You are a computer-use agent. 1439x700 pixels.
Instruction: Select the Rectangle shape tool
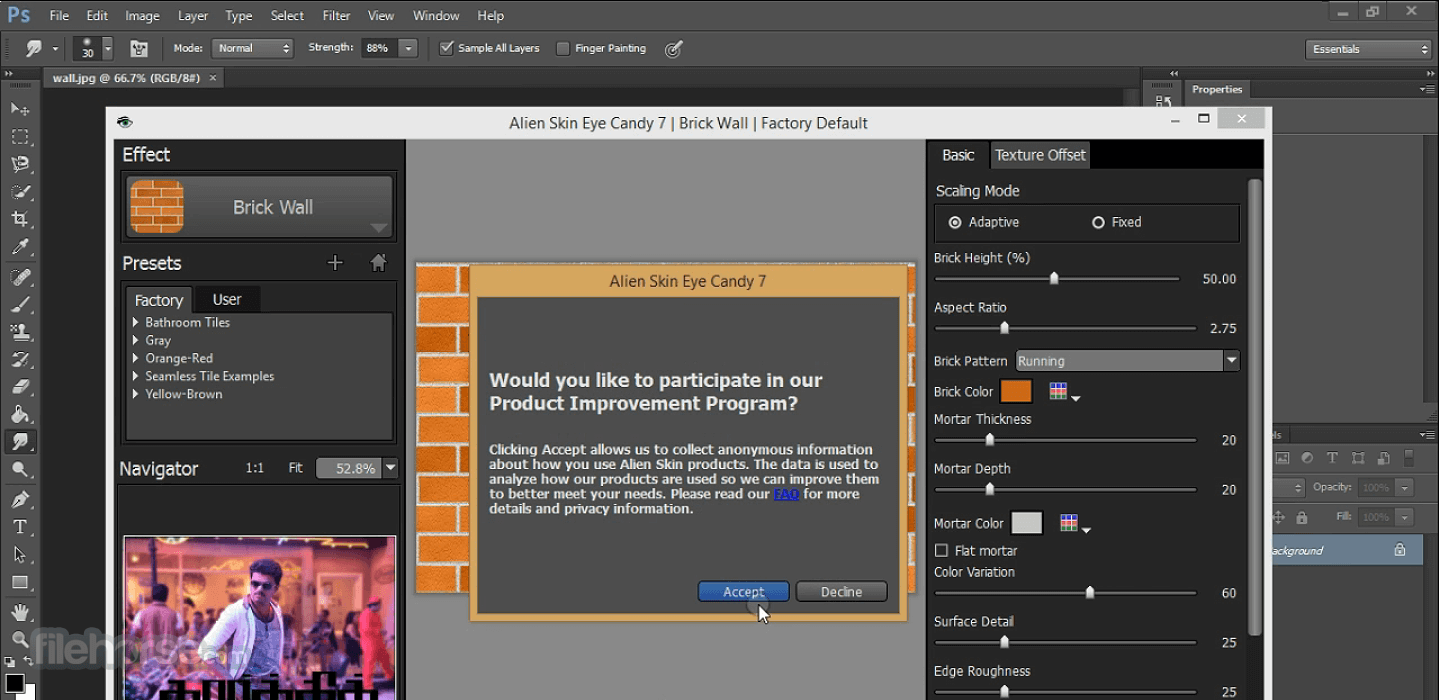[20, 582]
